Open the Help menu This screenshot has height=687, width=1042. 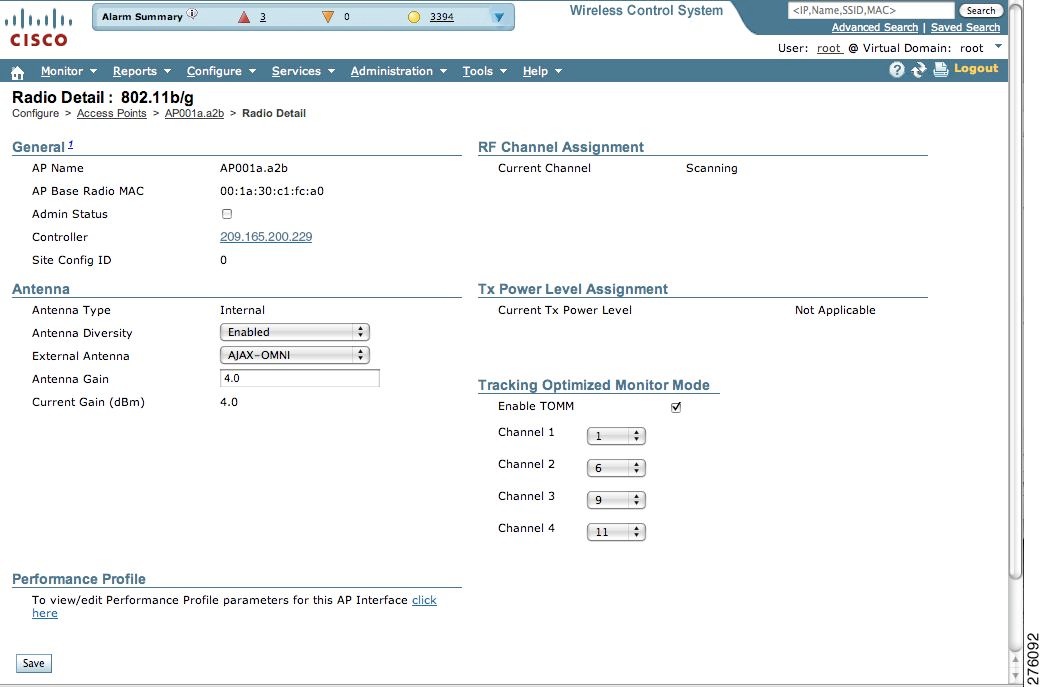542,71
